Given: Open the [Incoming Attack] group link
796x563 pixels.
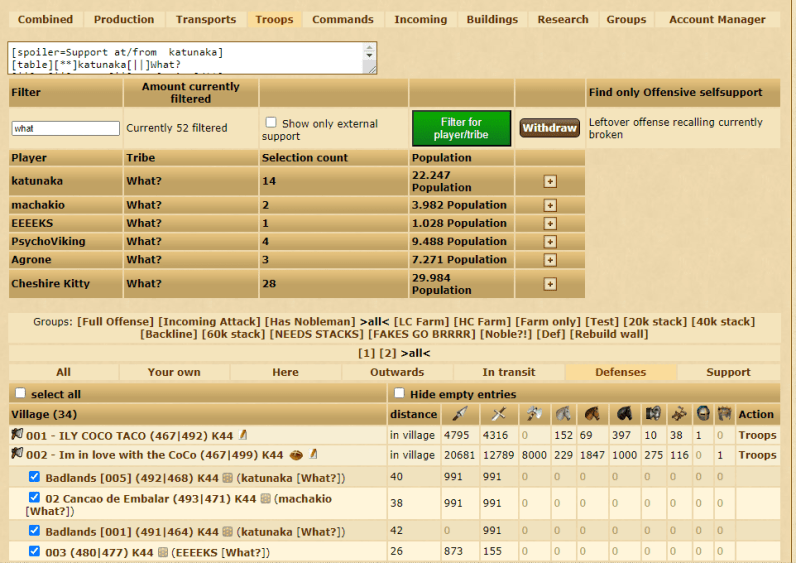Looking at the screenshot, I should tap(209, 321).
